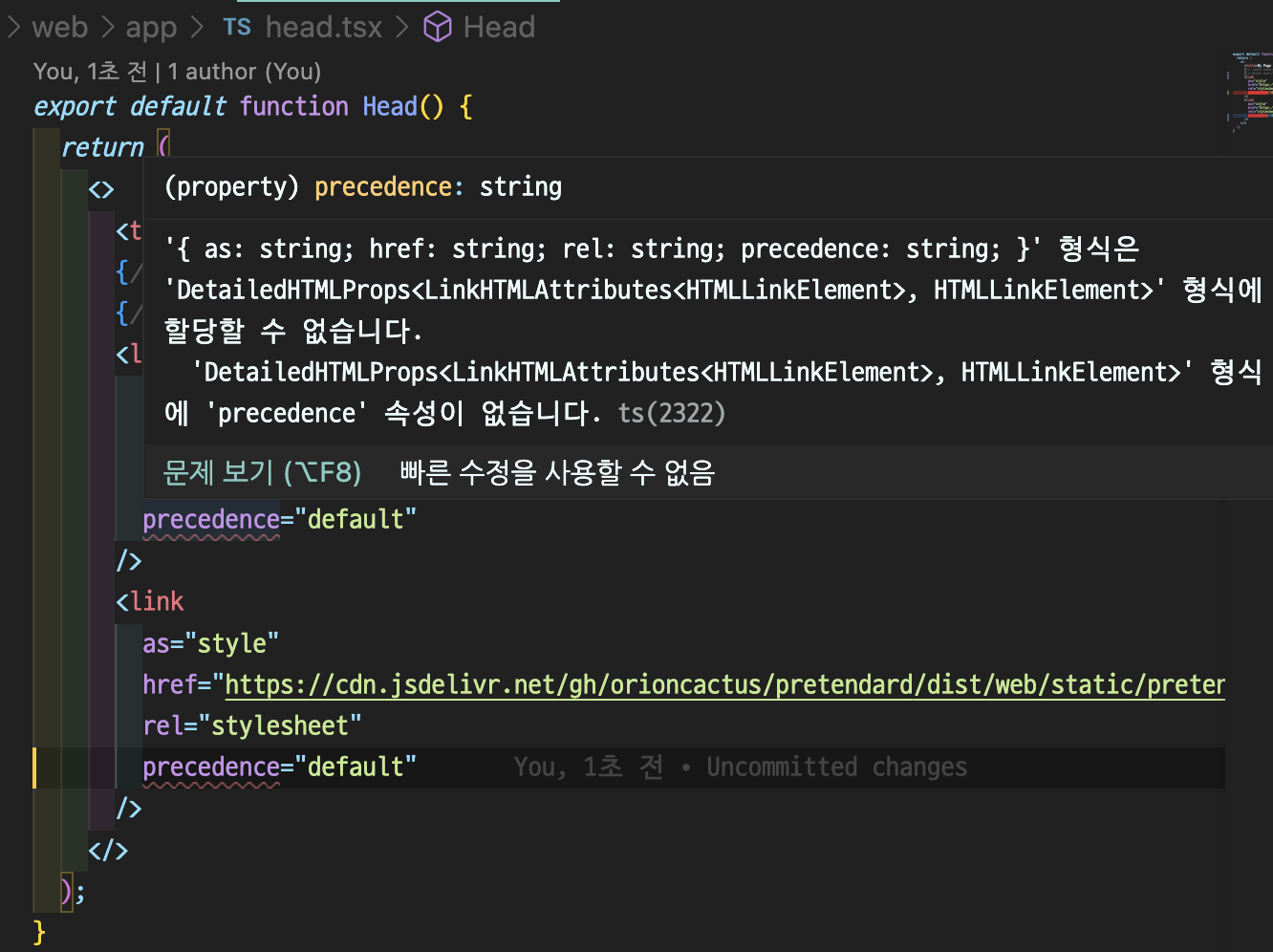
Task: Click the 'web' breadcrumb segment
Action: 59,27
